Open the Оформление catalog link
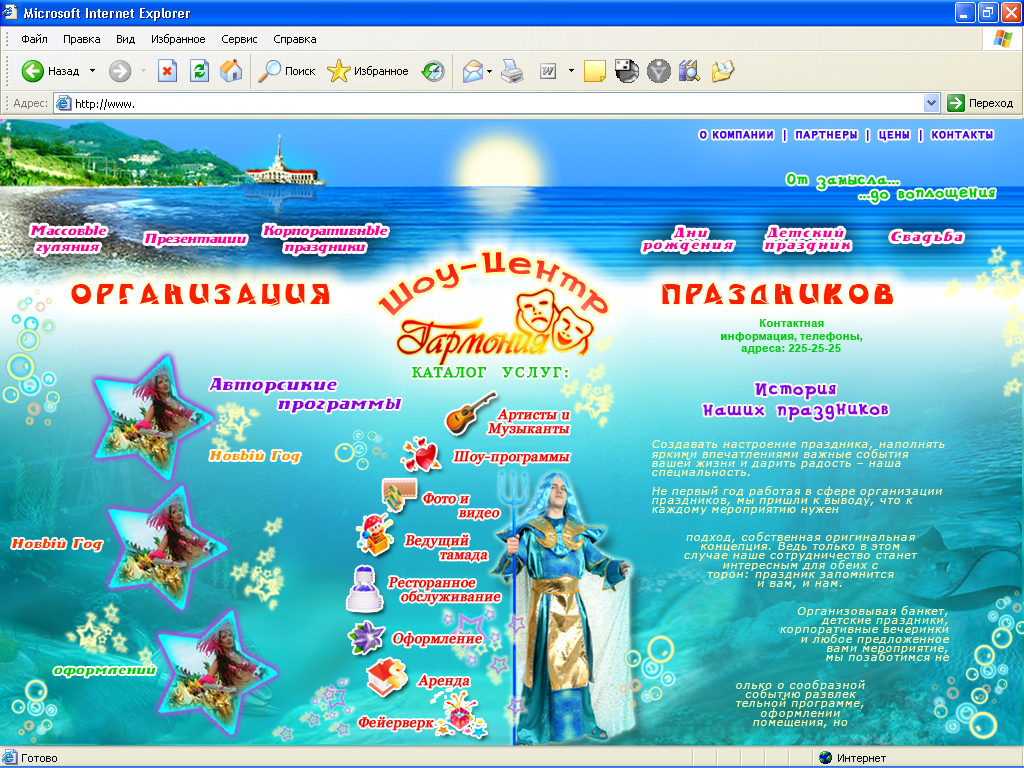Viewport: 1024px width, 768px height. coord(437,639)
